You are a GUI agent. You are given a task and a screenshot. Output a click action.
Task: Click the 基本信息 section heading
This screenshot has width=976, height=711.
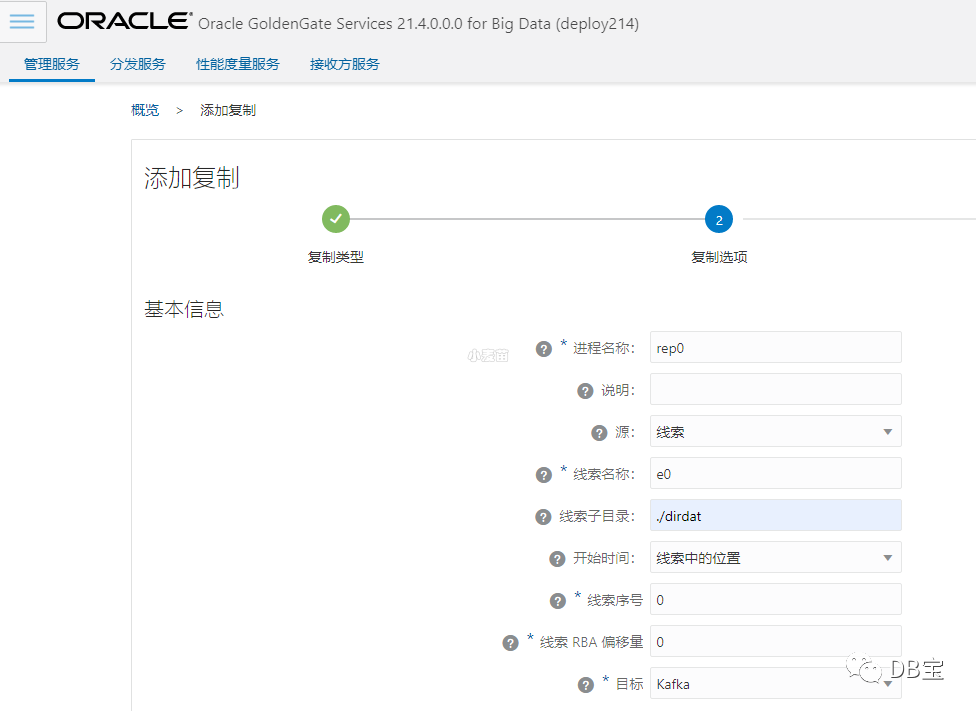pyautogui.click(x=184, y=309)
